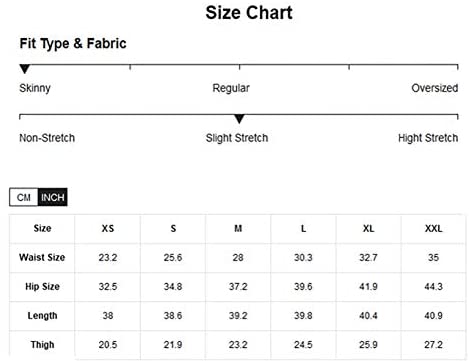Click the Length row label
469x361 pixels.
coord(42,315)
